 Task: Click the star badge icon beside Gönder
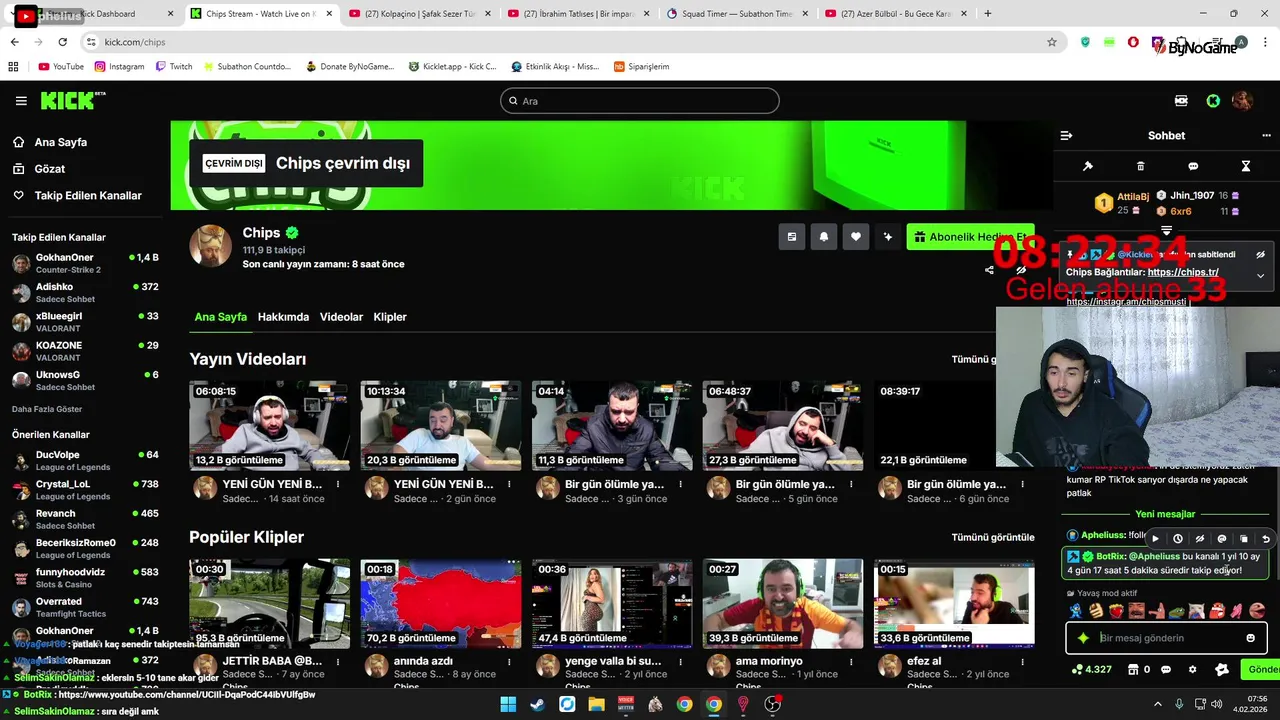coord(1221,670)
